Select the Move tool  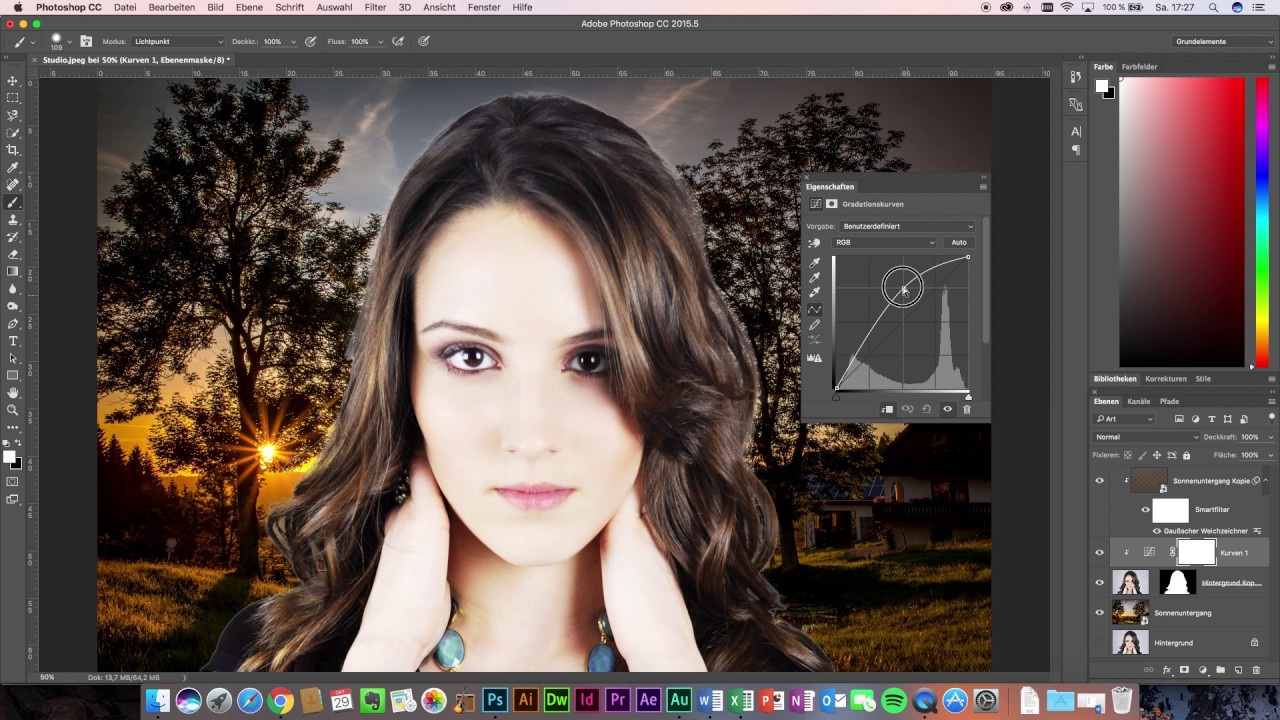[13, 81]
